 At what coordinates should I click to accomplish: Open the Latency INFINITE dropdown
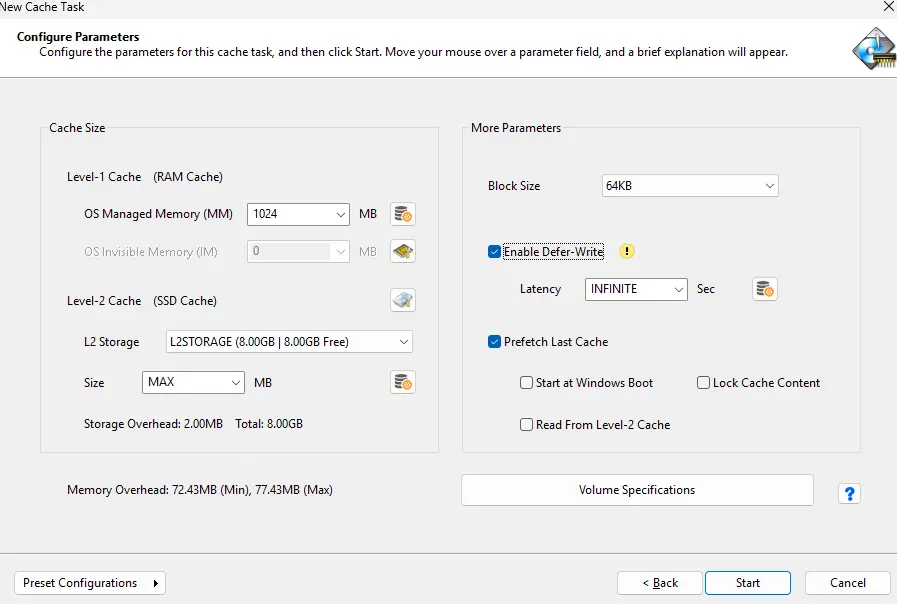(x=636, y=289)
